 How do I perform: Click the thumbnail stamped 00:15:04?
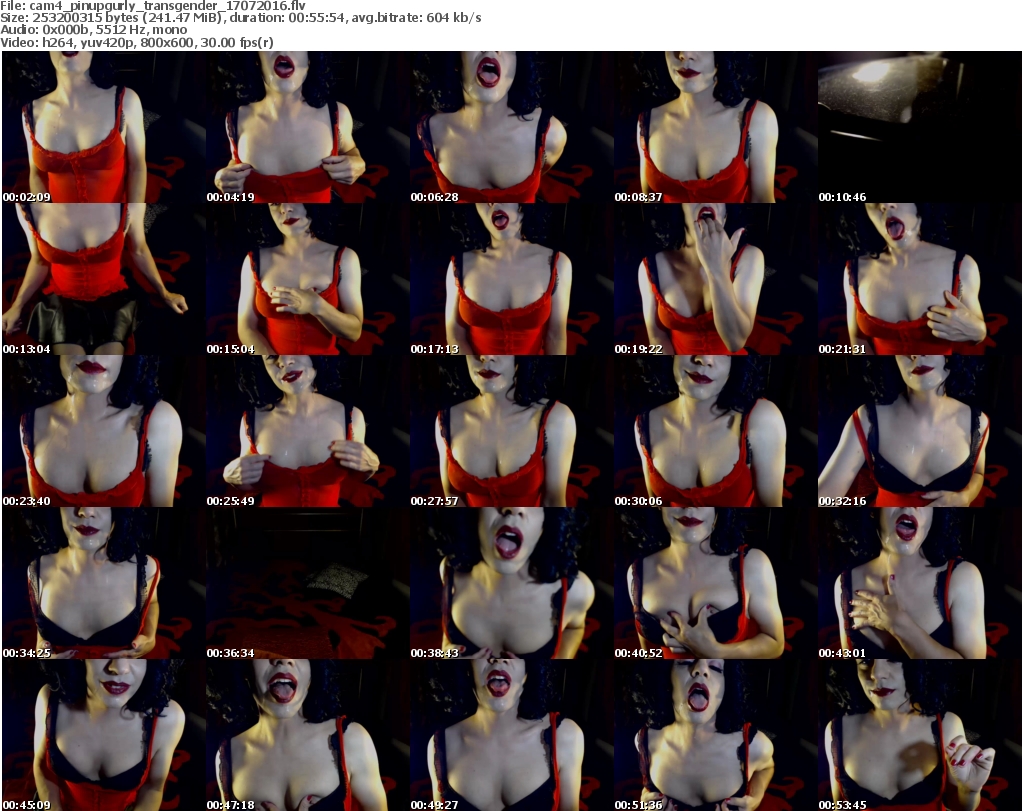(x=308, y=279)
